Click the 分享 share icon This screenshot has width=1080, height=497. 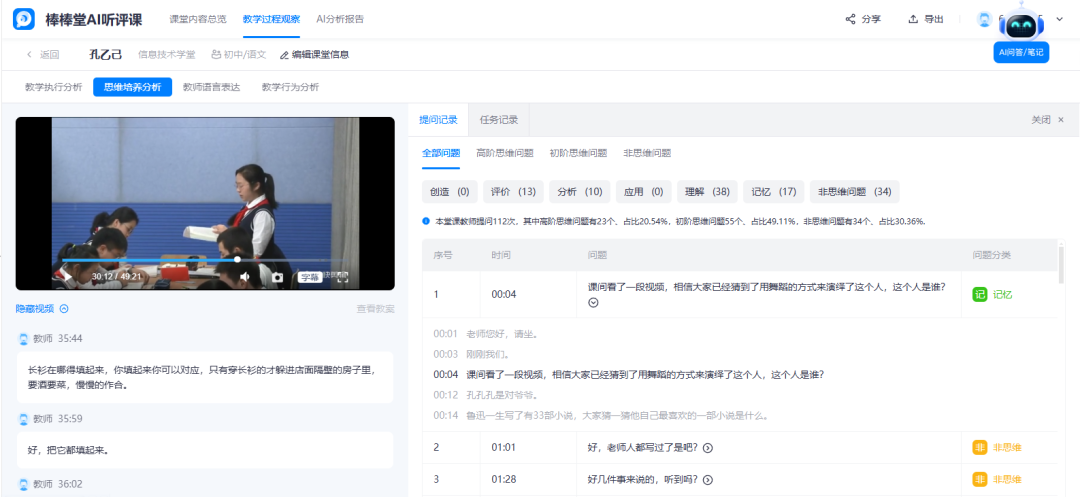pos(850,19)
